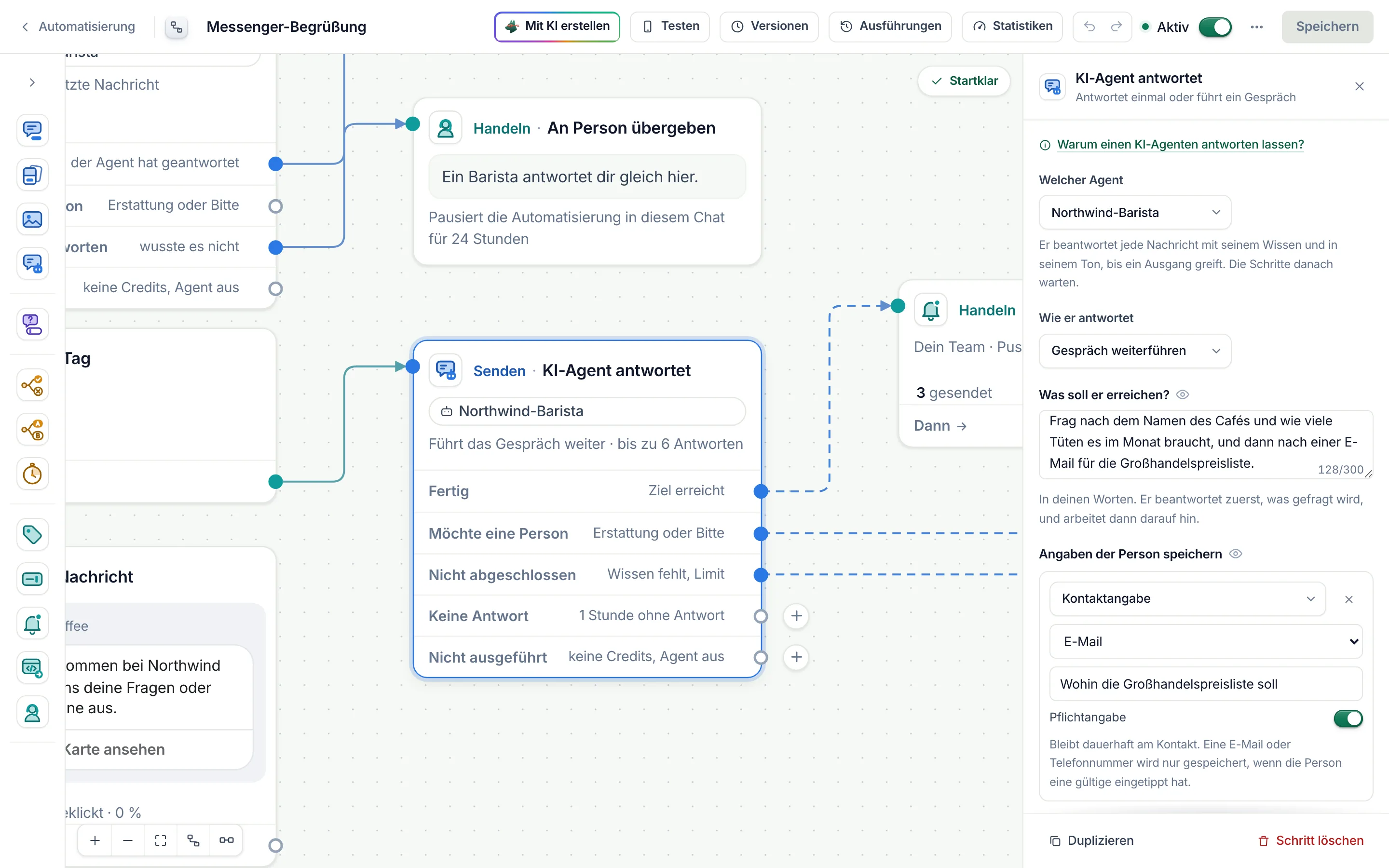
Task: Toggle the Aktiv automation switch
Action: pyautogui.click(x=1215, y=27)
